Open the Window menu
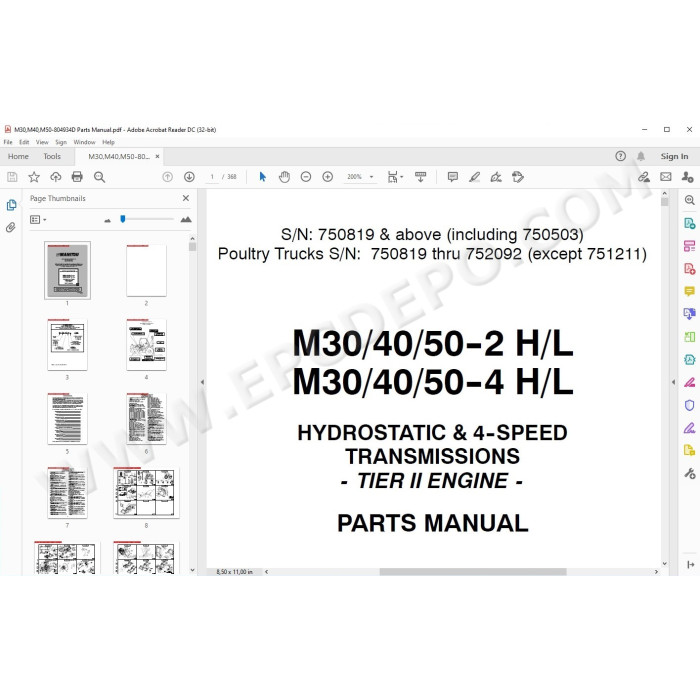 [x=84, y=142]
